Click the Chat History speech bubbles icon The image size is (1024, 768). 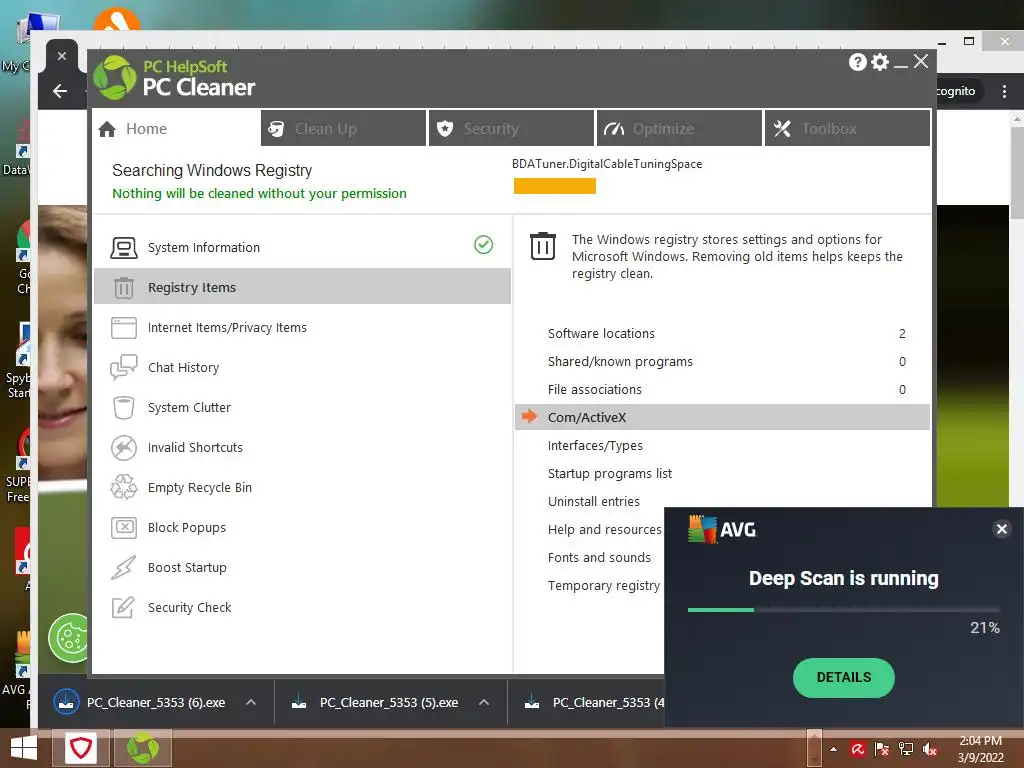(x=123, y=367)
